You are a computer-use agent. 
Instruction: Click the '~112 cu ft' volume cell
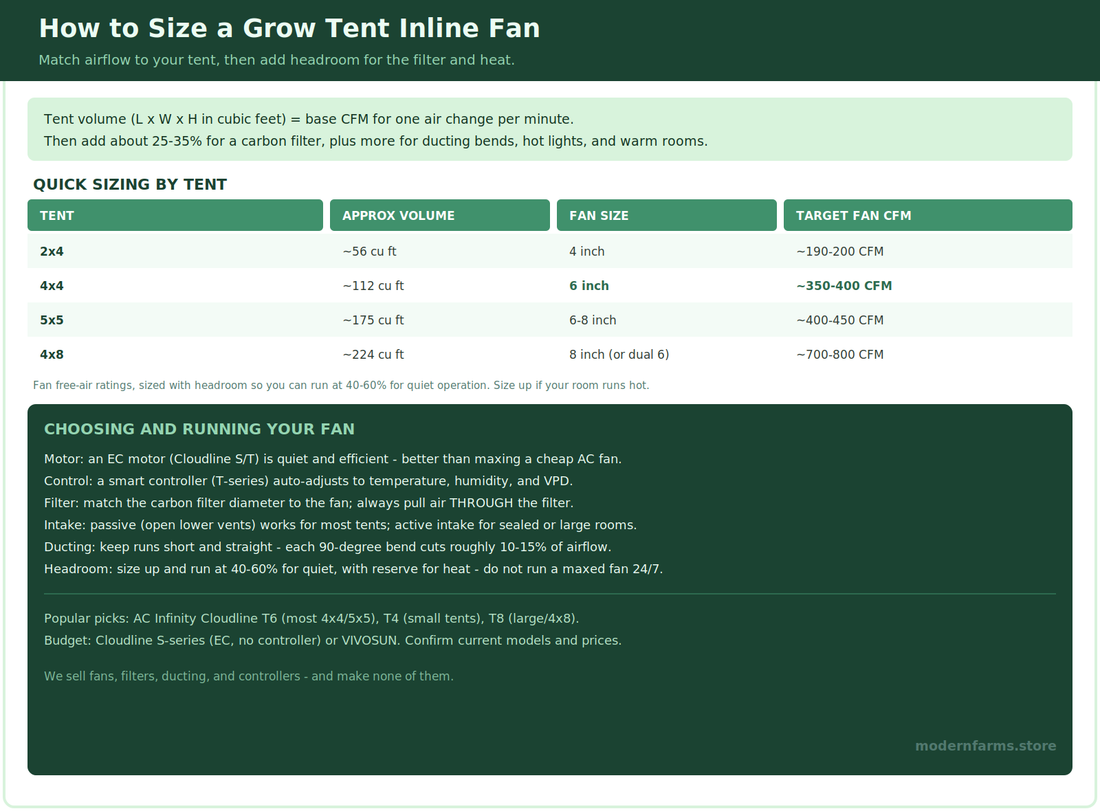click(x=373, y=286)
